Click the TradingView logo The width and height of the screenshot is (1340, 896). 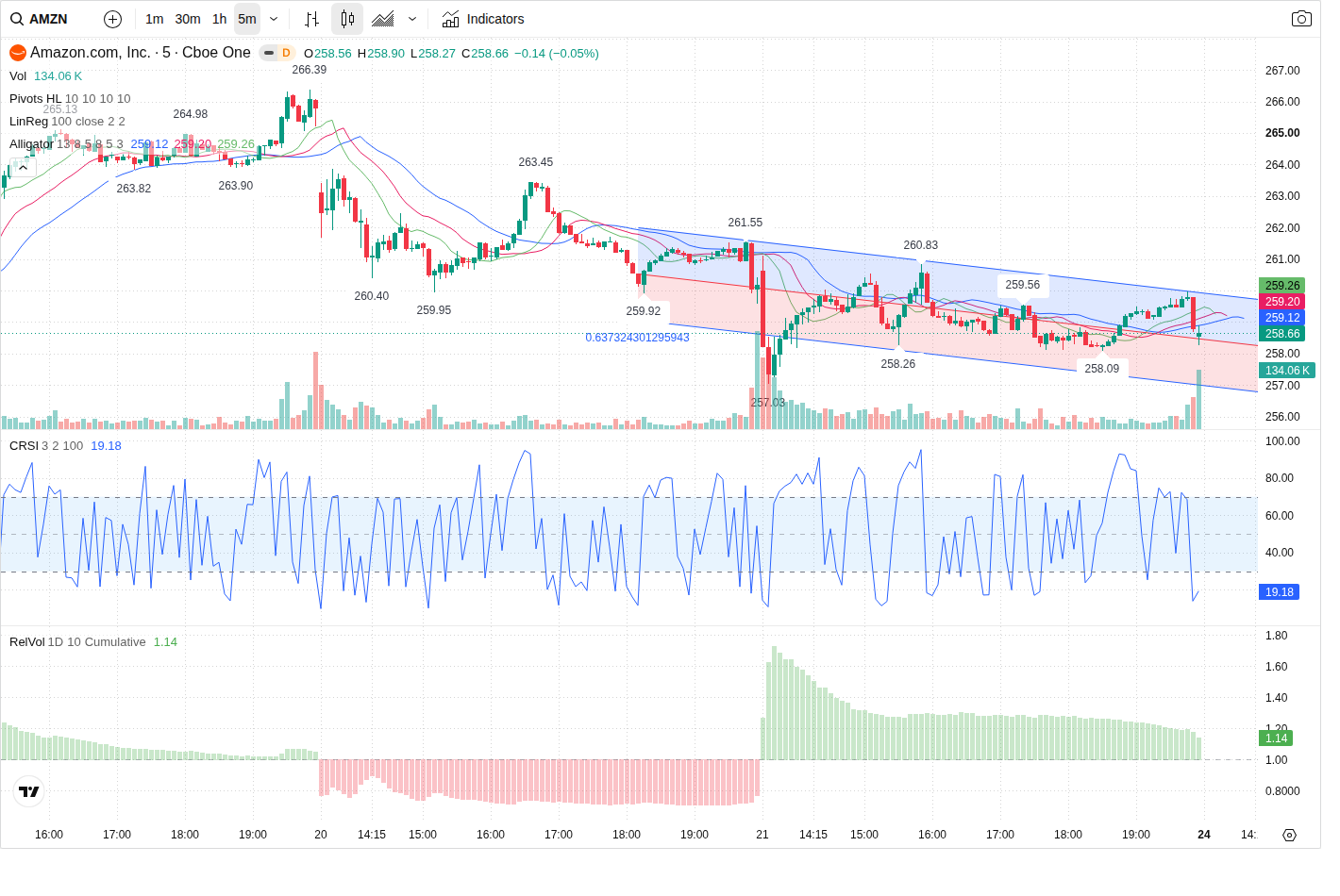click(x=29, y=791)
